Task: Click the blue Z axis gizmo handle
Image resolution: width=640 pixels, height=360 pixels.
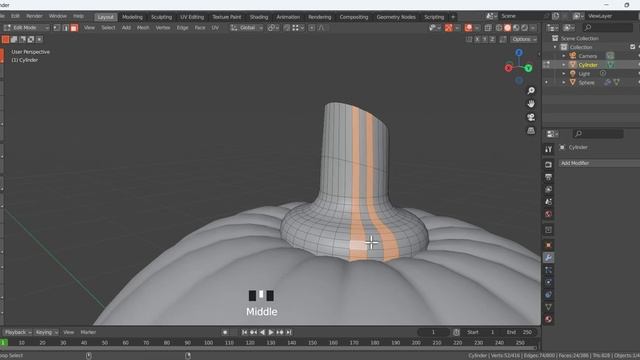Action: point(519,53)
